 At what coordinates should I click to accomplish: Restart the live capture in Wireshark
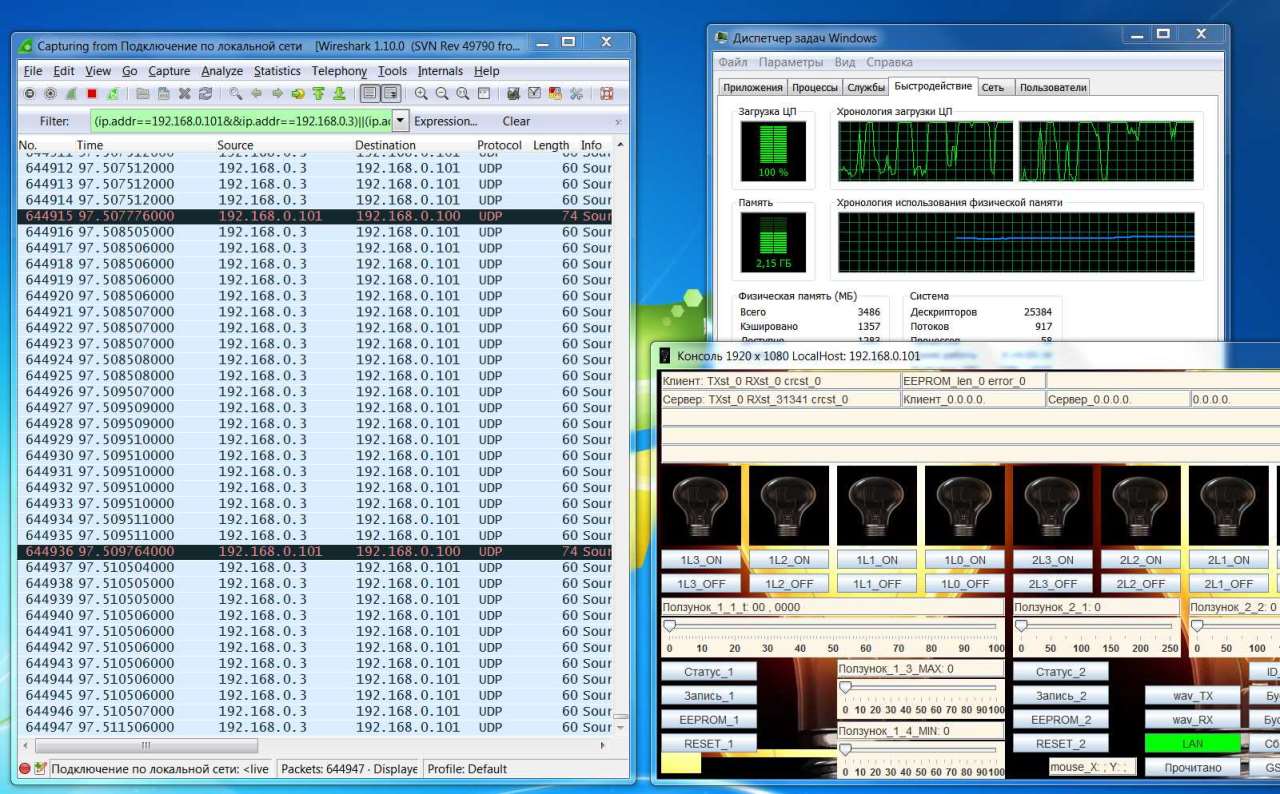[113, 94]
